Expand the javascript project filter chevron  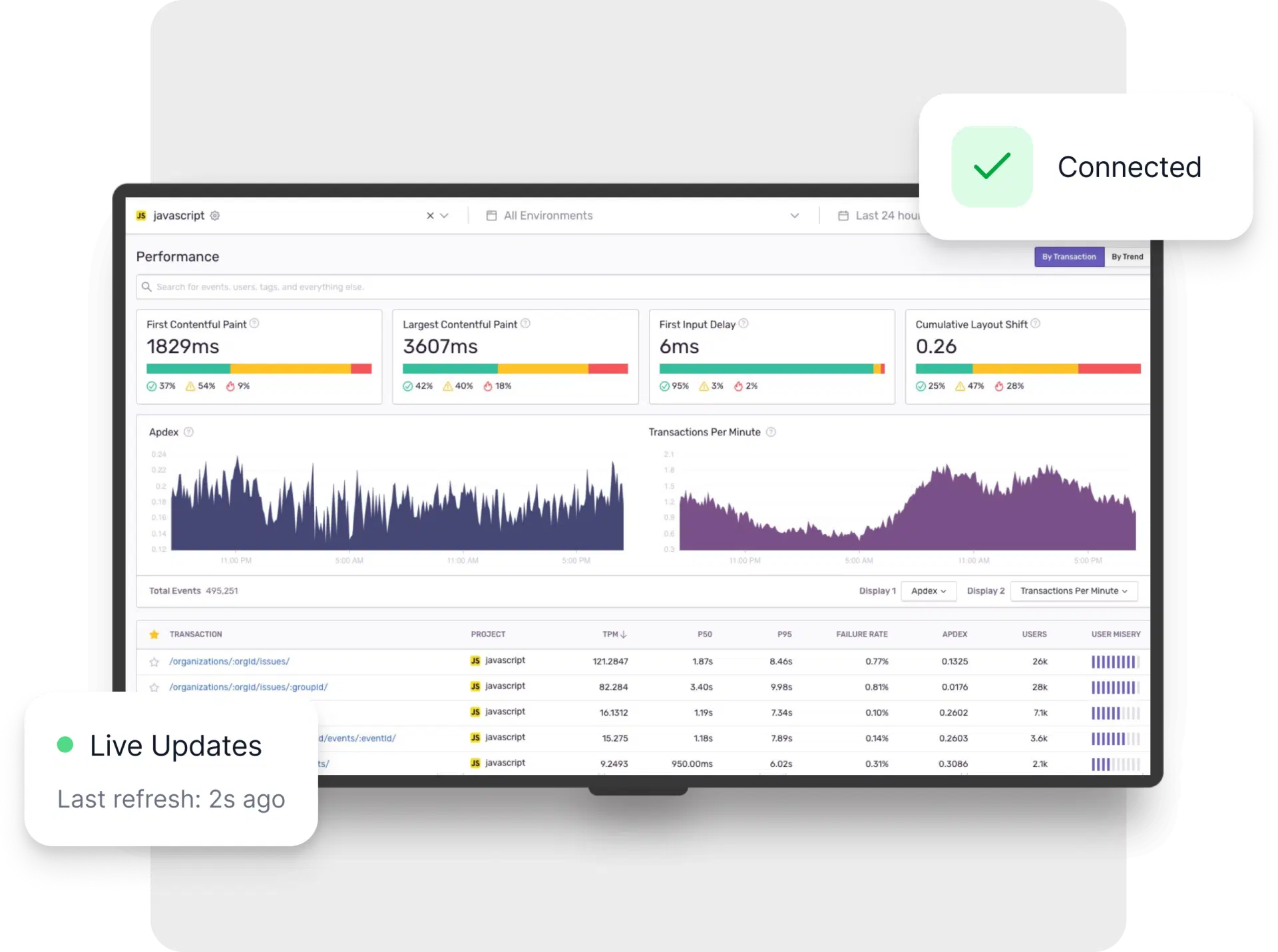click(x=445, y=216)
